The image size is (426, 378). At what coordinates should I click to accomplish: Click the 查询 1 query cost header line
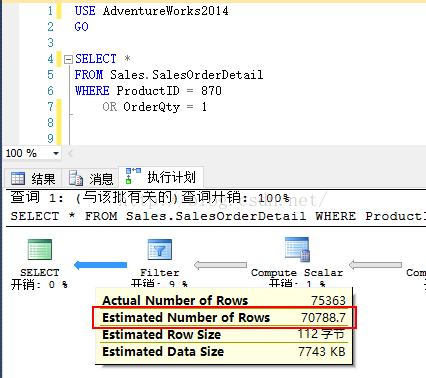150,198
